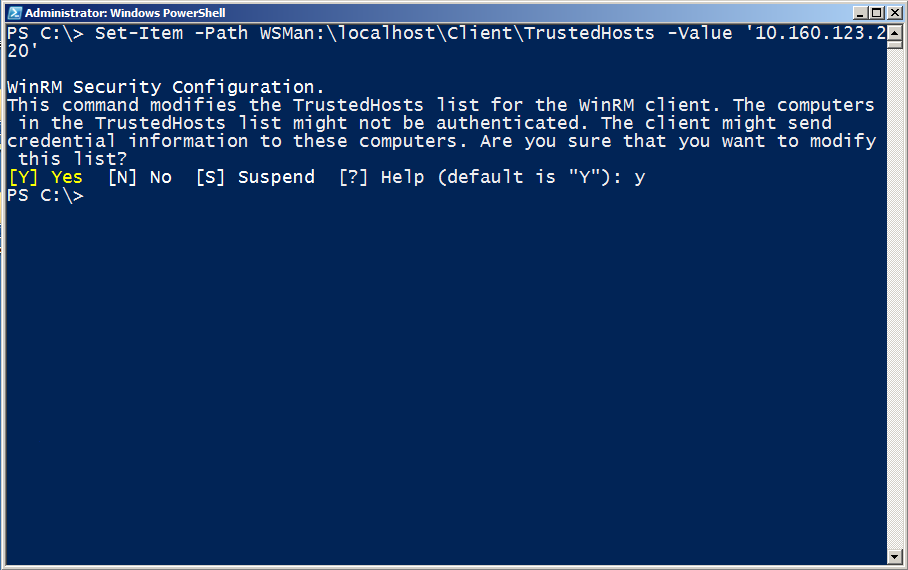Viewport: 908px width, 570px height.
Task: Click the scrollbar up arrow
Action: pos(895,32)
